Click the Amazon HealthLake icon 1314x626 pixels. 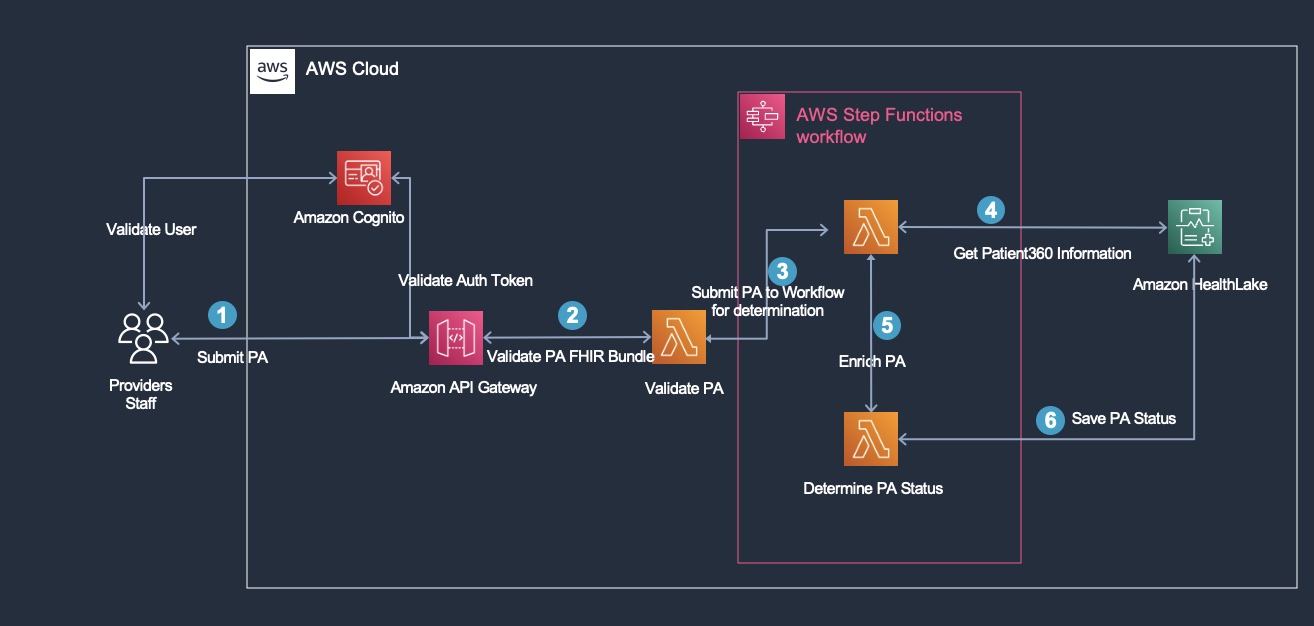1194,228
